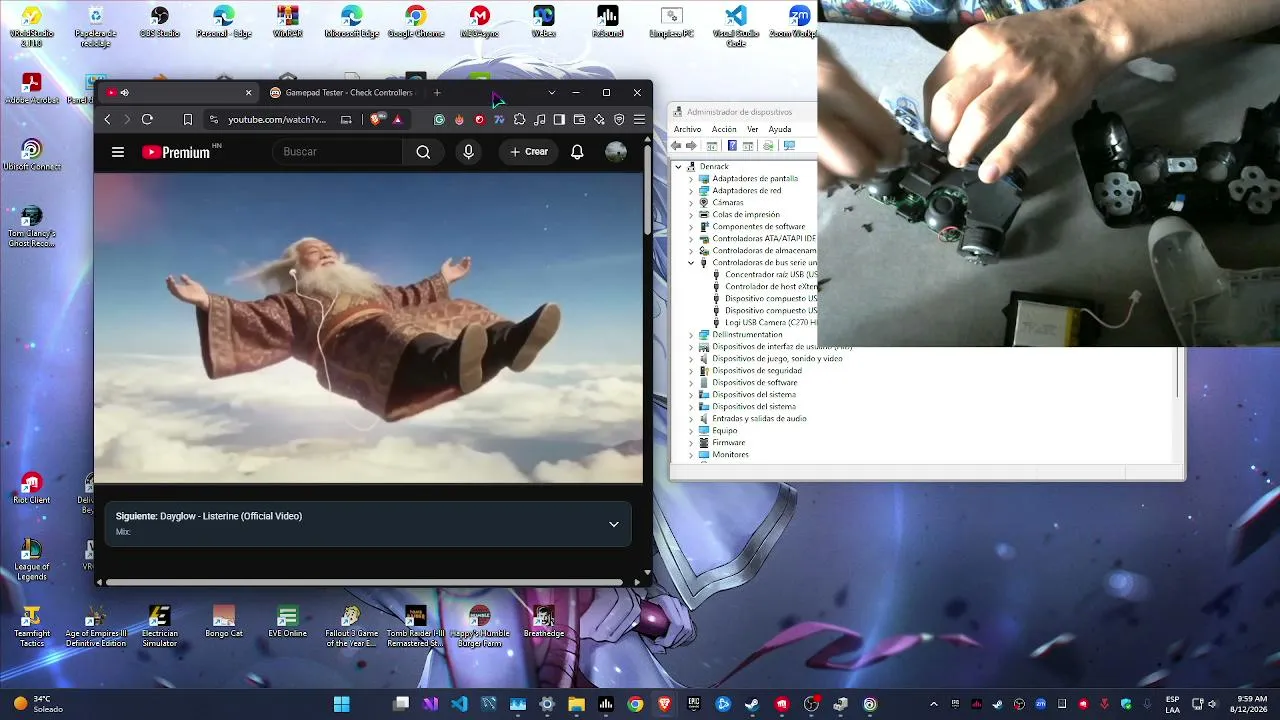Open a new browser tab
1280x720 pixels.
437,93
